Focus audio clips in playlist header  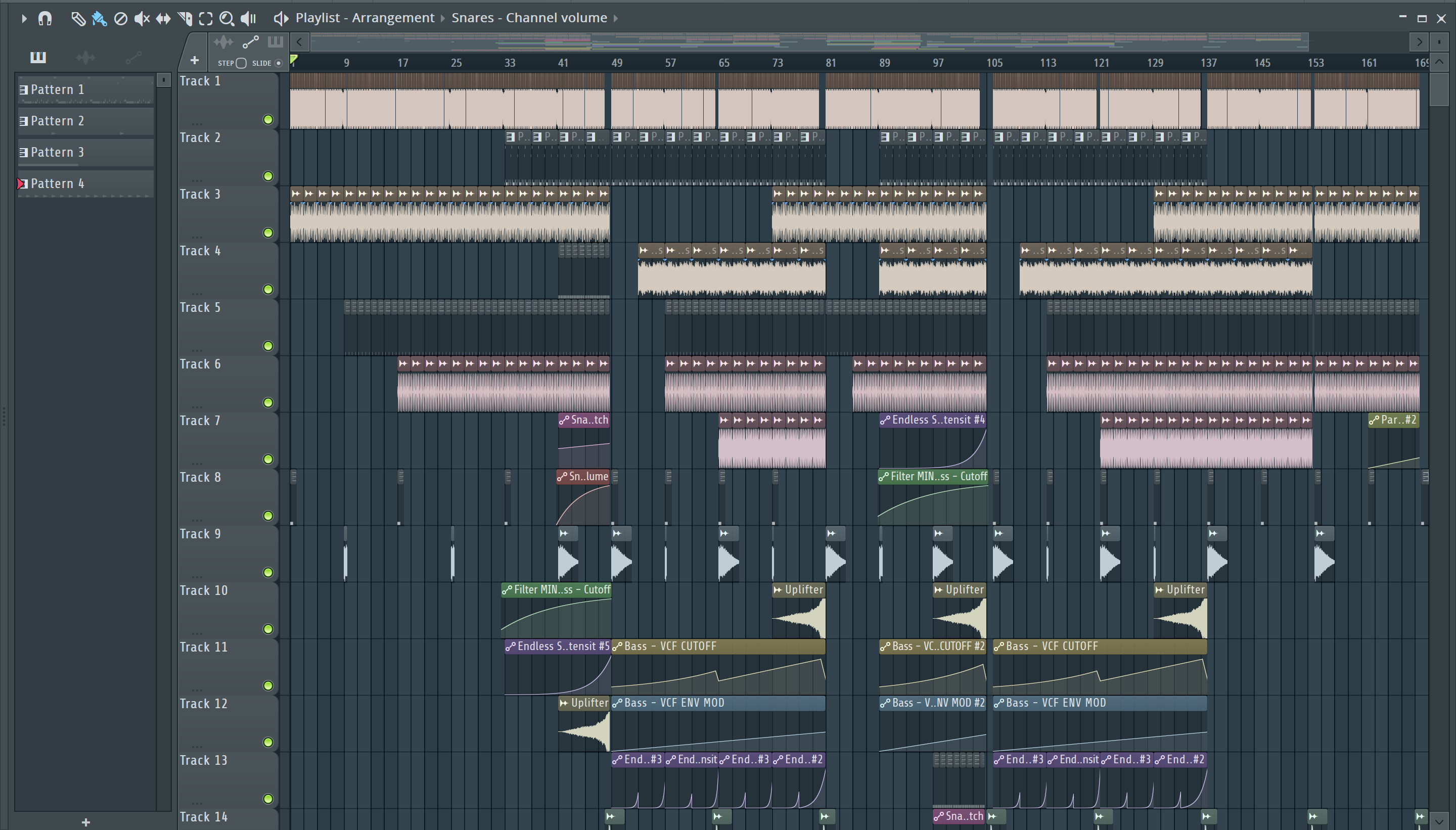[x=223, y=42]
